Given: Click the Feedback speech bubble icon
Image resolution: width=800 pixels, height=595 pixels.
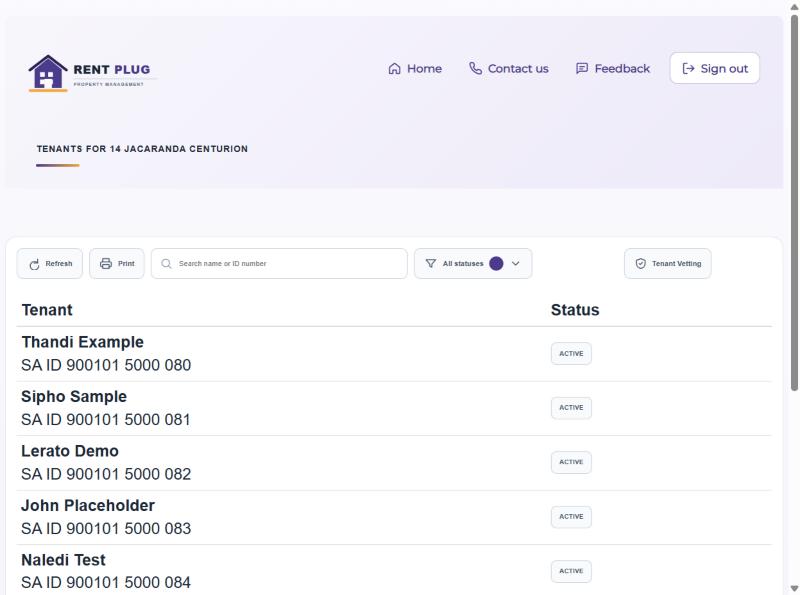Looking at the screenshot, I should [x=582, y=68].
